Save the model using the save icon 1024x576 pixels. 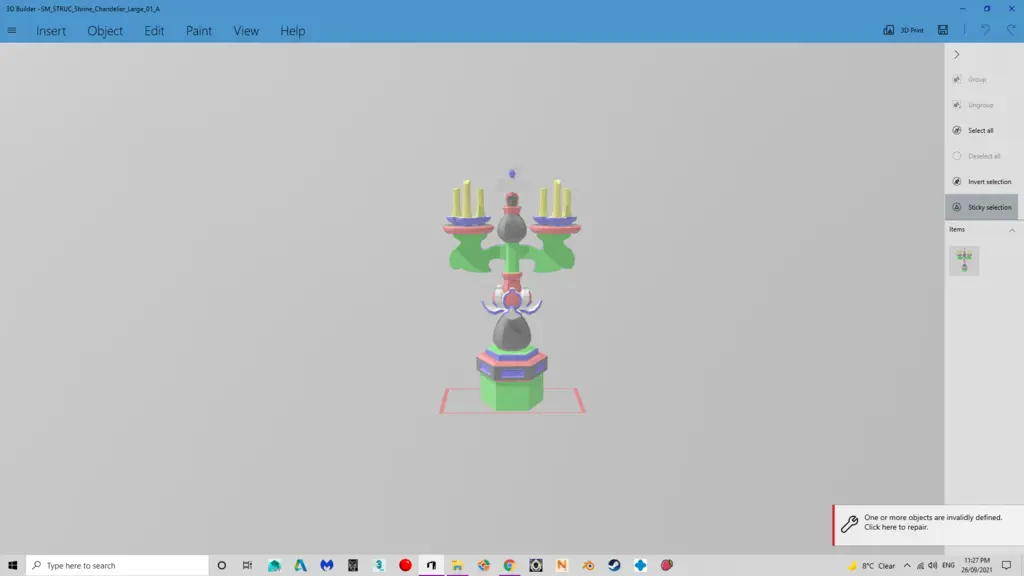[943, 30]
